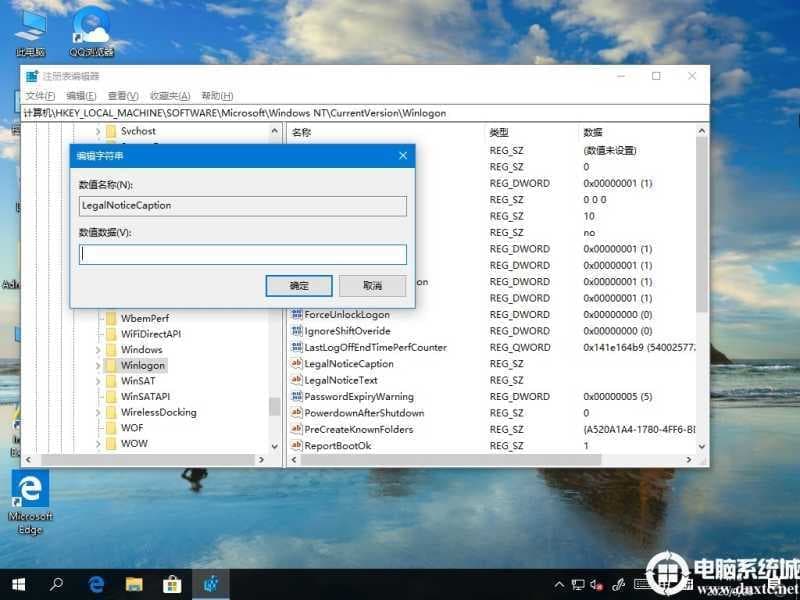Screen dimensions: 800x600
Task: Focus the value data input field
Action: click(243, 255)
